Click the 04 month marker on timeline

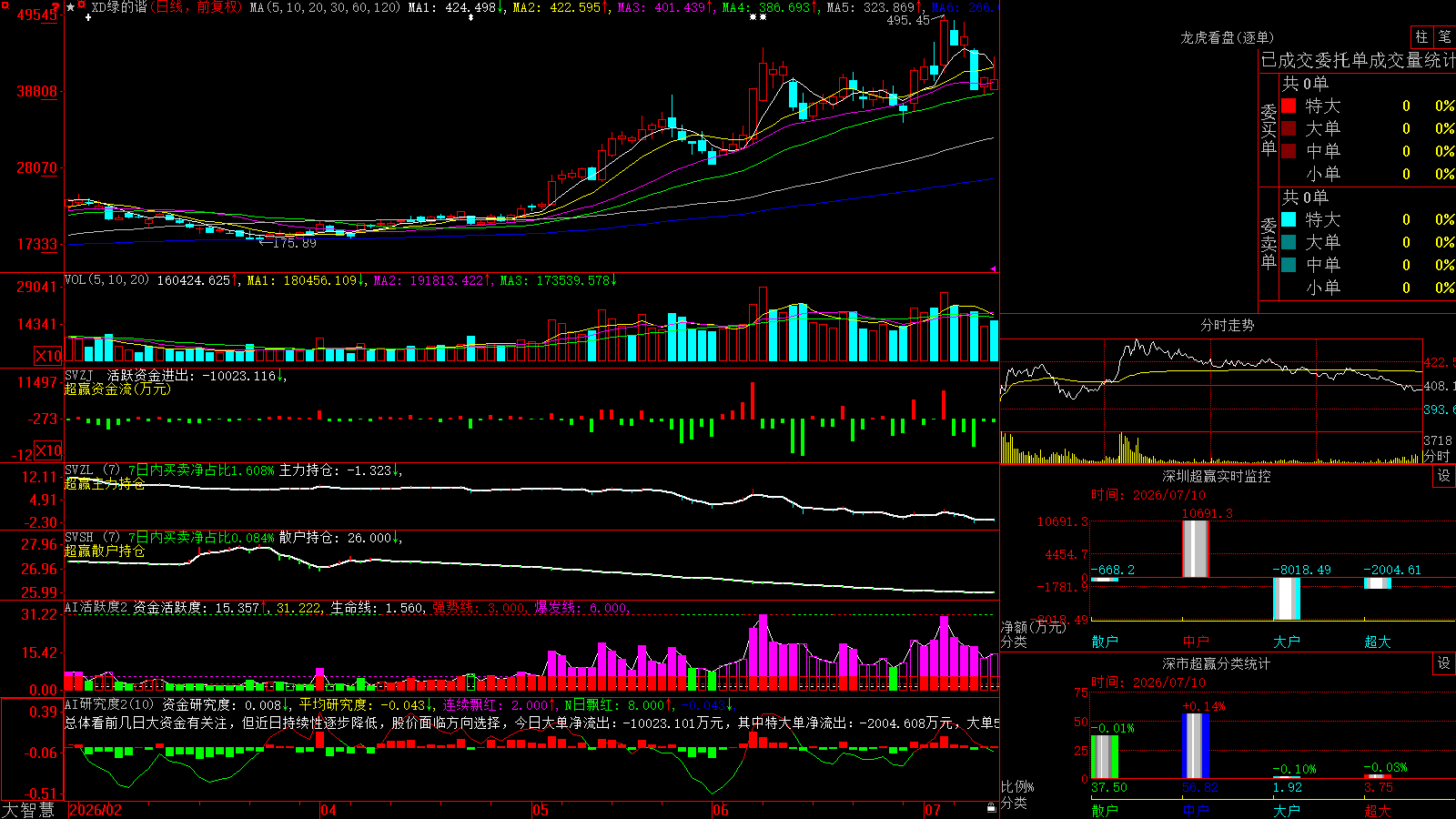329,810
